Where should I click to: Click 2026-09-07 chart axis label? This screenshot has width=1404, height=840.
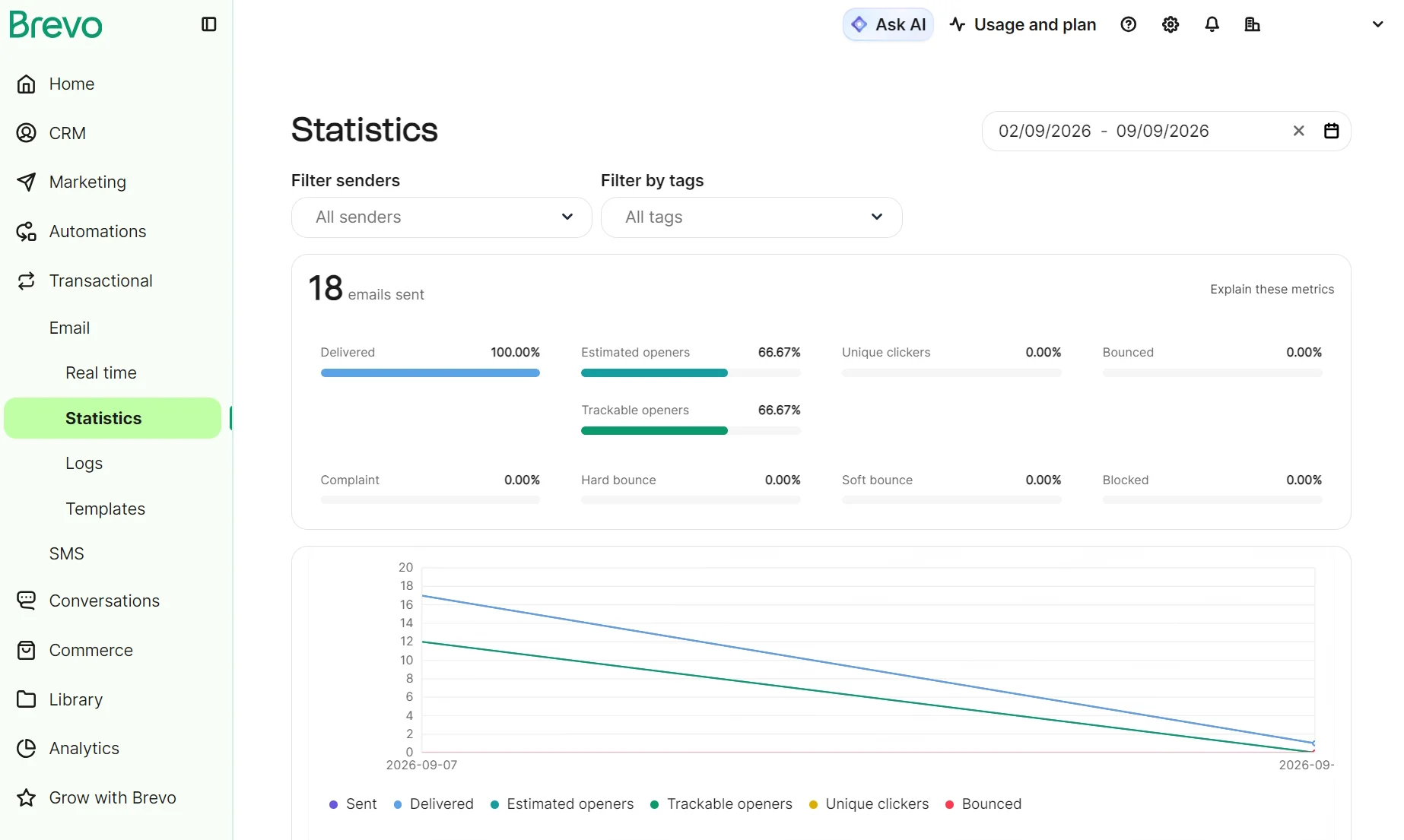click(x=421, y=765)
